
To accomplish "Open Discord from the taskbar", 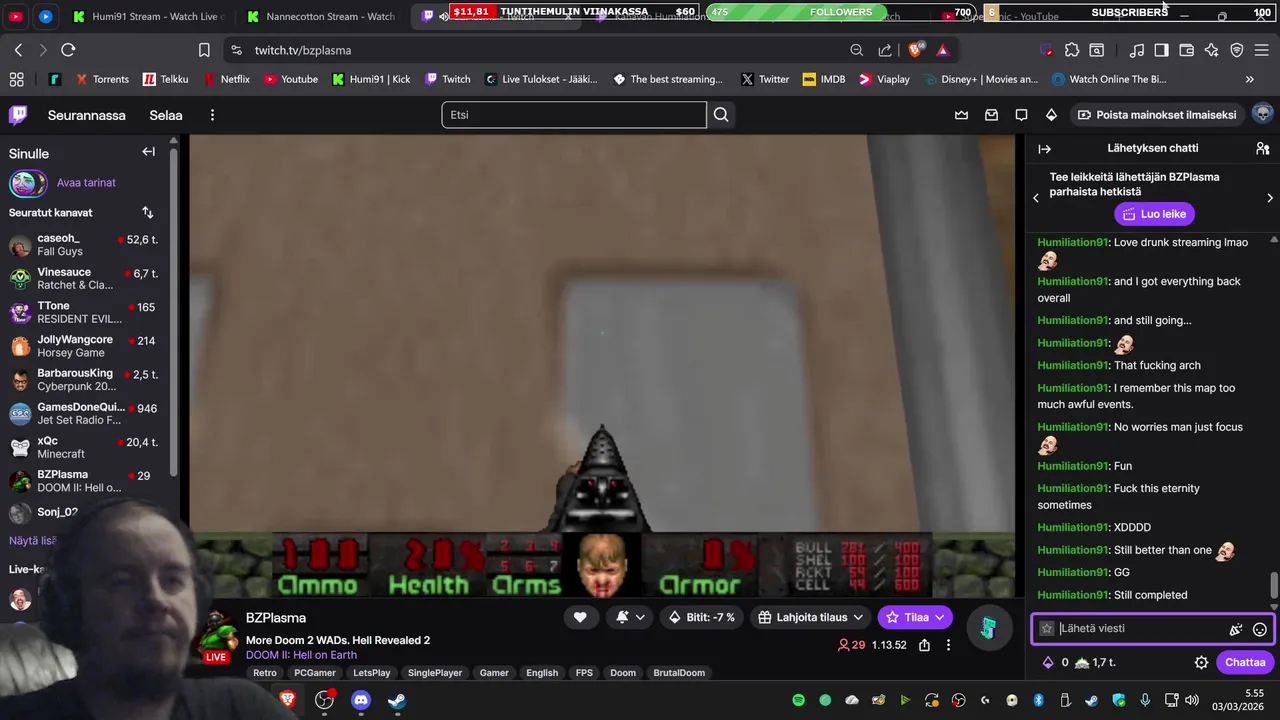I will pos(361,700).
